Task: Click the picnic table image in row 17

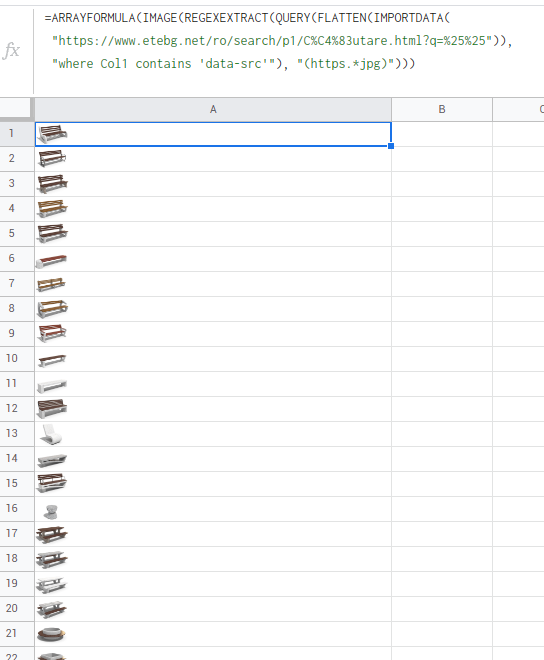Action: click(52, 534)
